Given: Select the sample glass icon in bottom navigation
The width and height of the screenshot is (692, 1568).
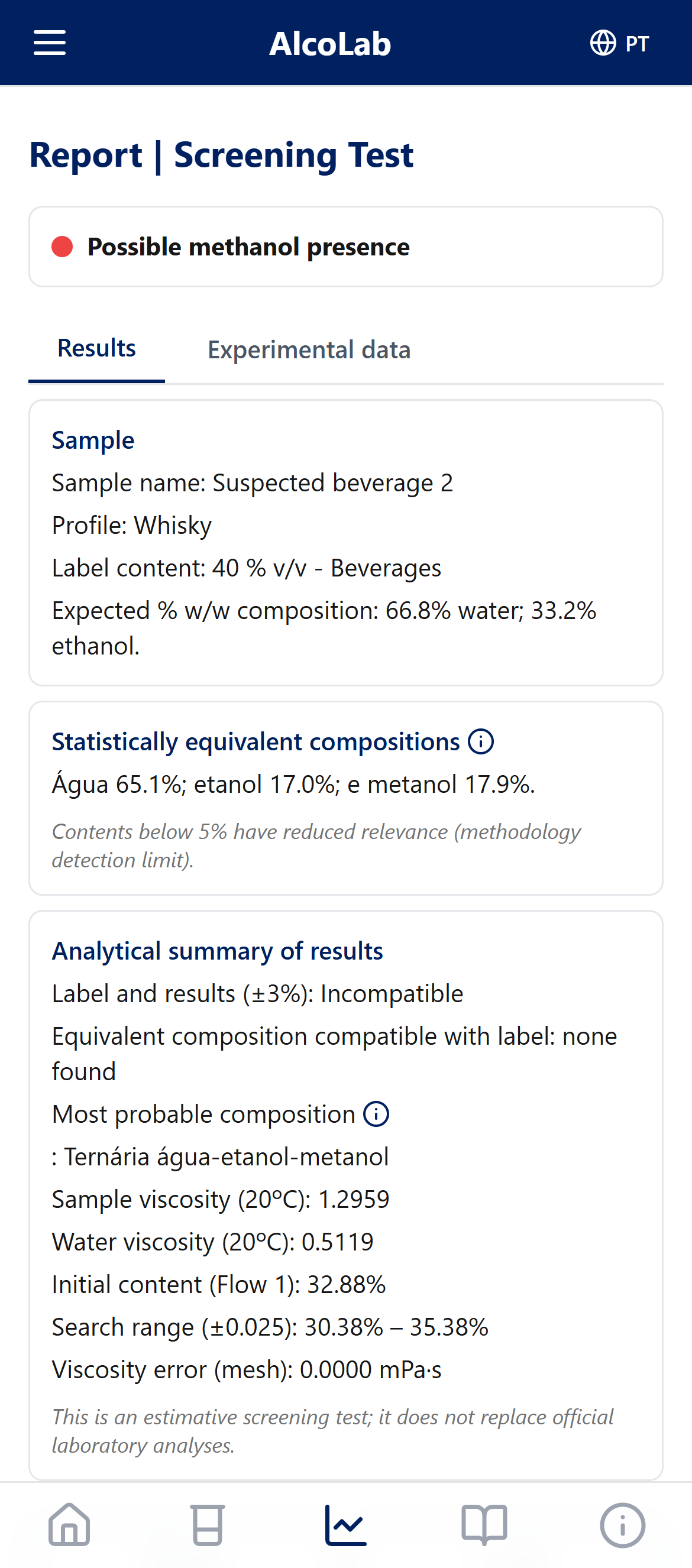Looking at the screenshot, I should tap(207, 1524).
